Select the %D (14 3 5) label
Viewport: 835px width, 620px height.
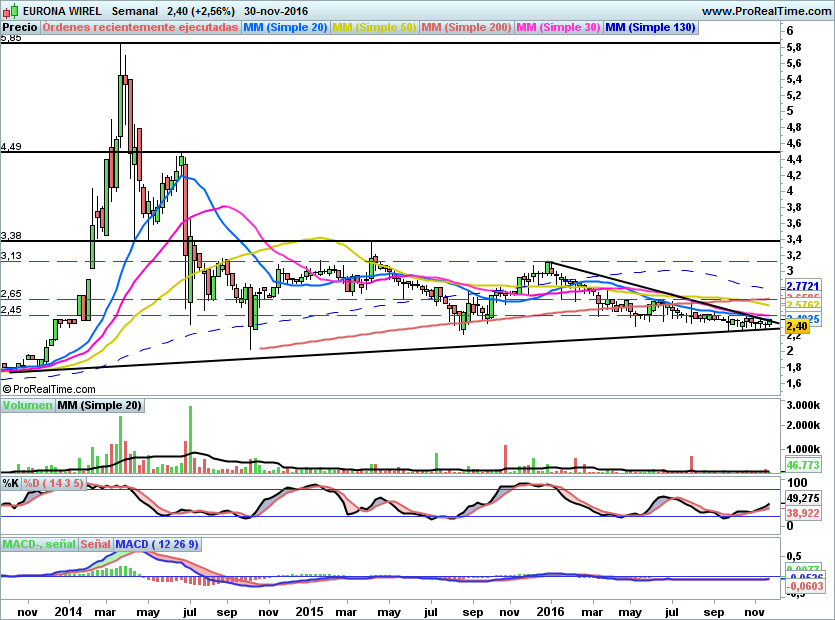pos(53,483)
